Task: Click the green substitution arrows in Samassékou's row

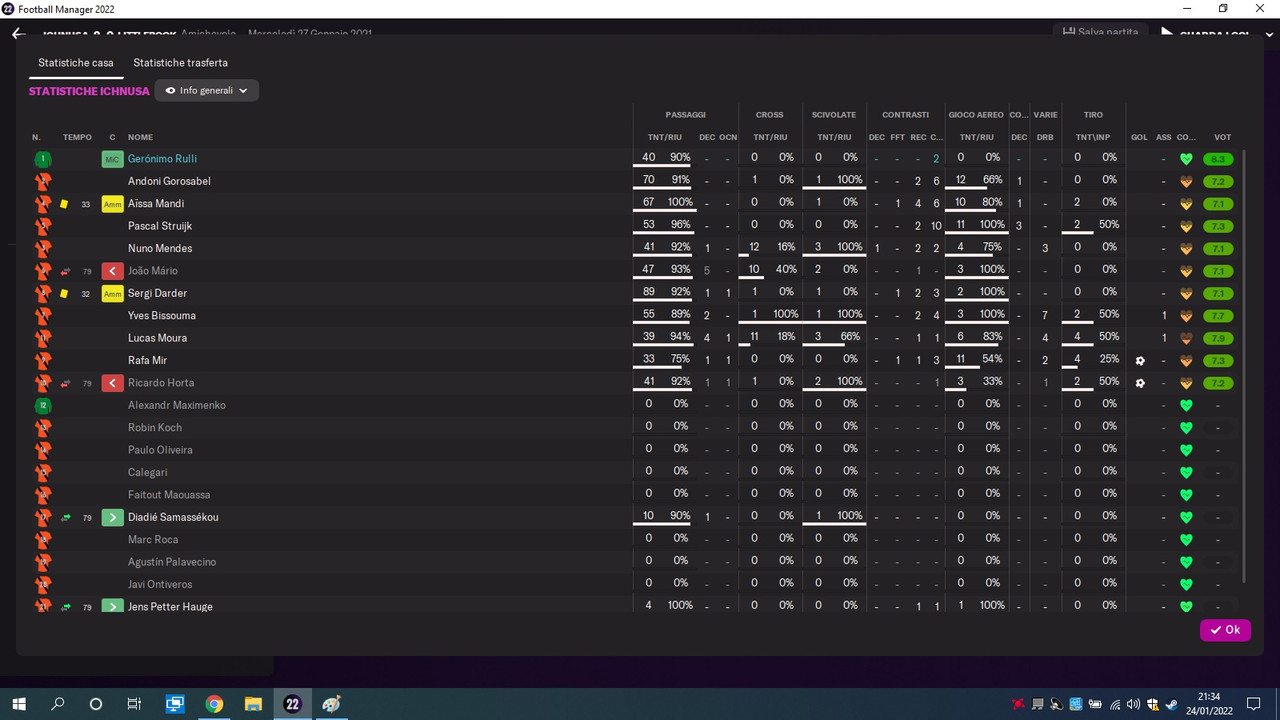Action: pyautogui.click(x=65, y=517)
